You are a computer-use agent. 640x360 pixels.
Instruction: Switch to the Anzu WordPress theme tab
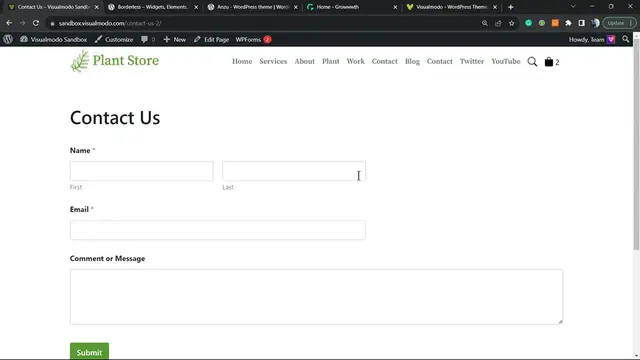pos(253,7)
